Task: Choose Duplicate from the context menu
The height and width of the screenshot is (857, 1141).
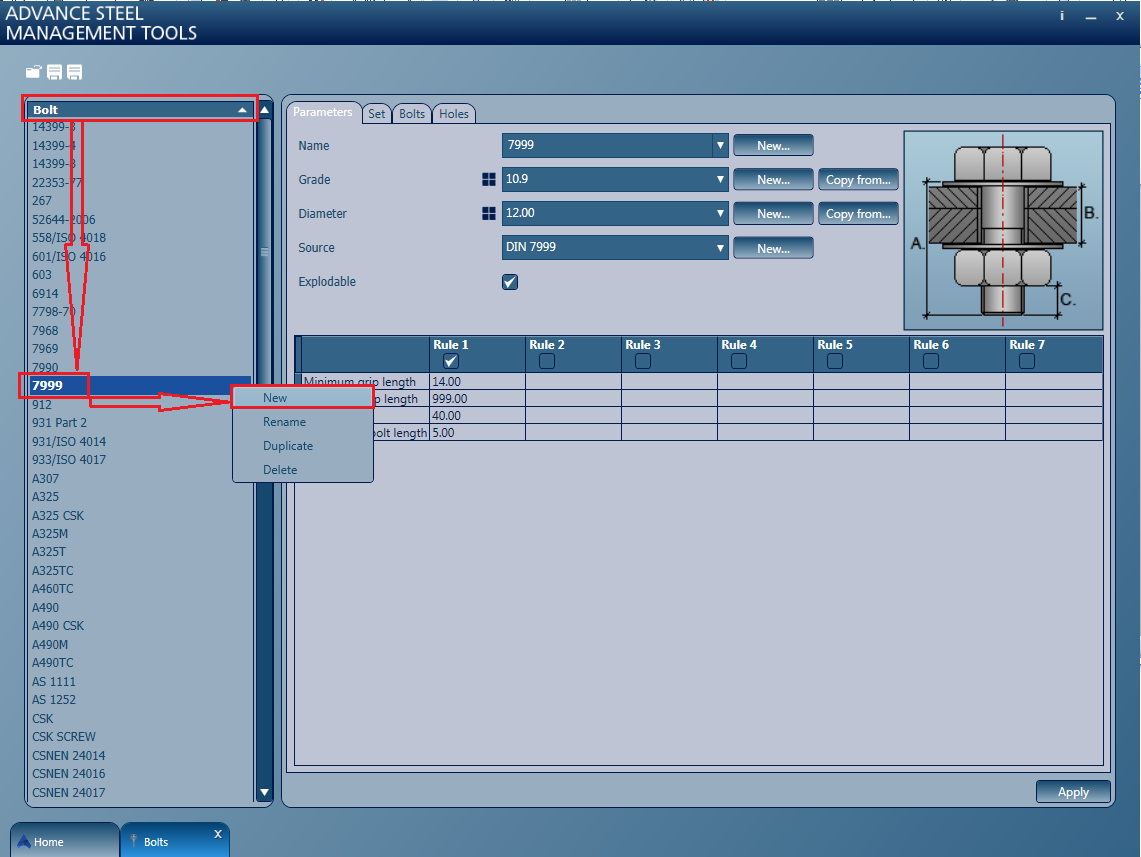Action: tap(303, 446)
